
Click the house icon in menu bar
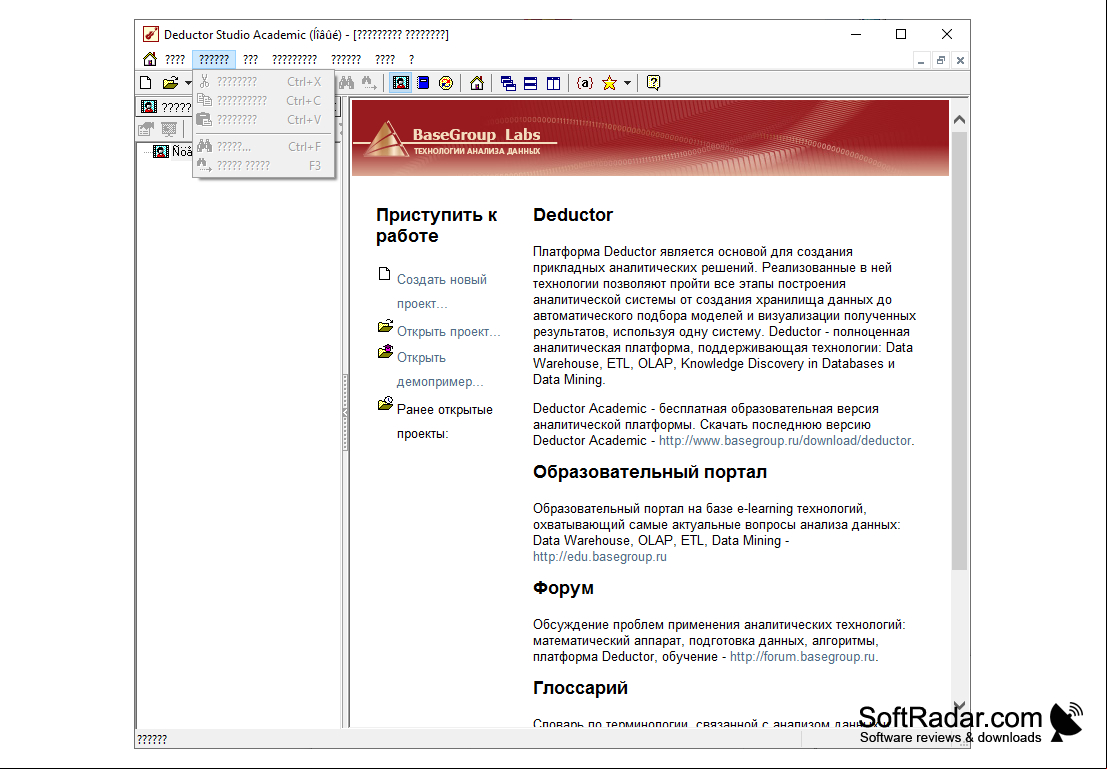pos(150,59)
